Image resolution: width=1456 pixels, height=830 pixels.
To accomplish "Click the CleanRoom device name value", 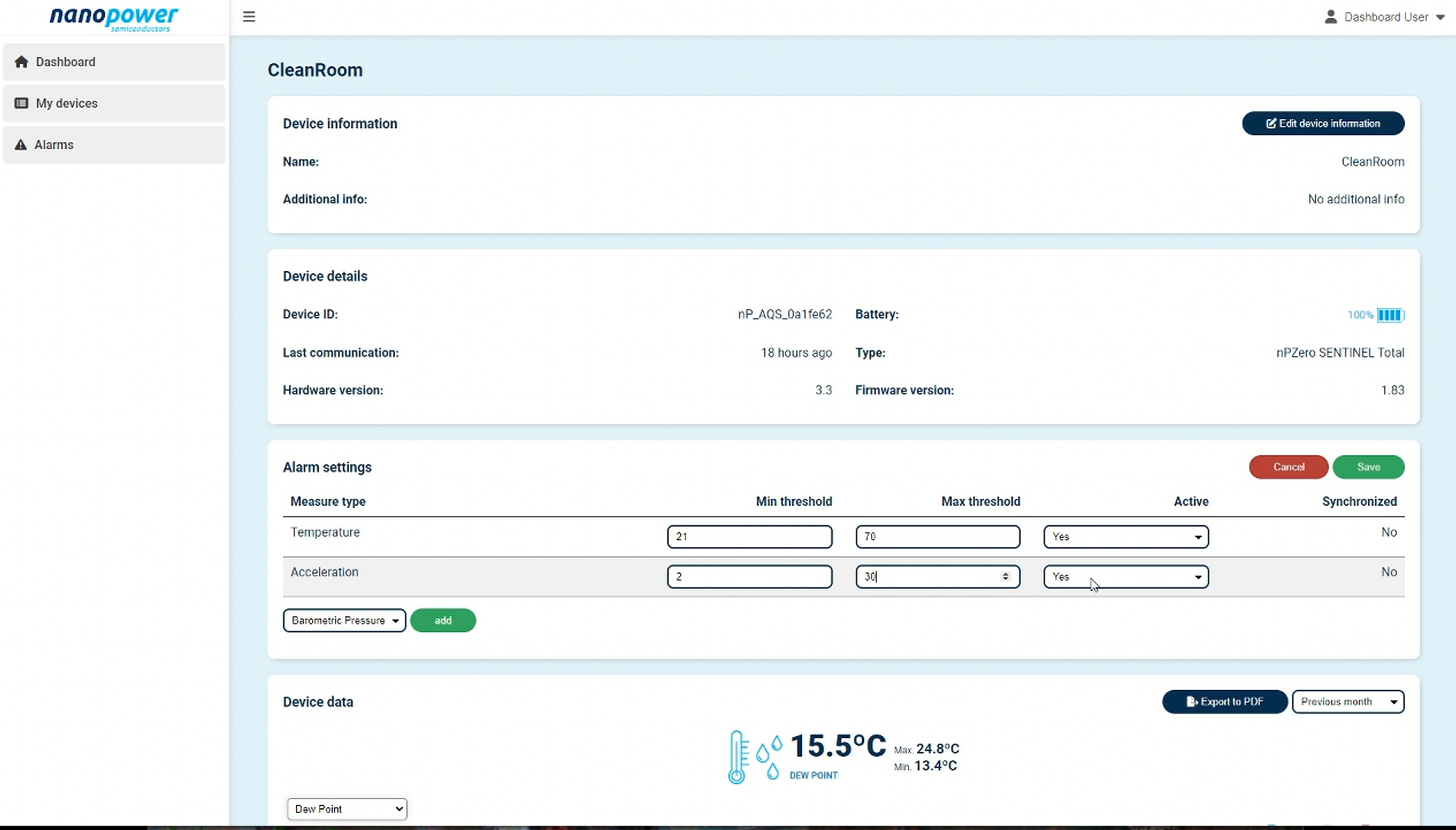I will (1372, 161).
